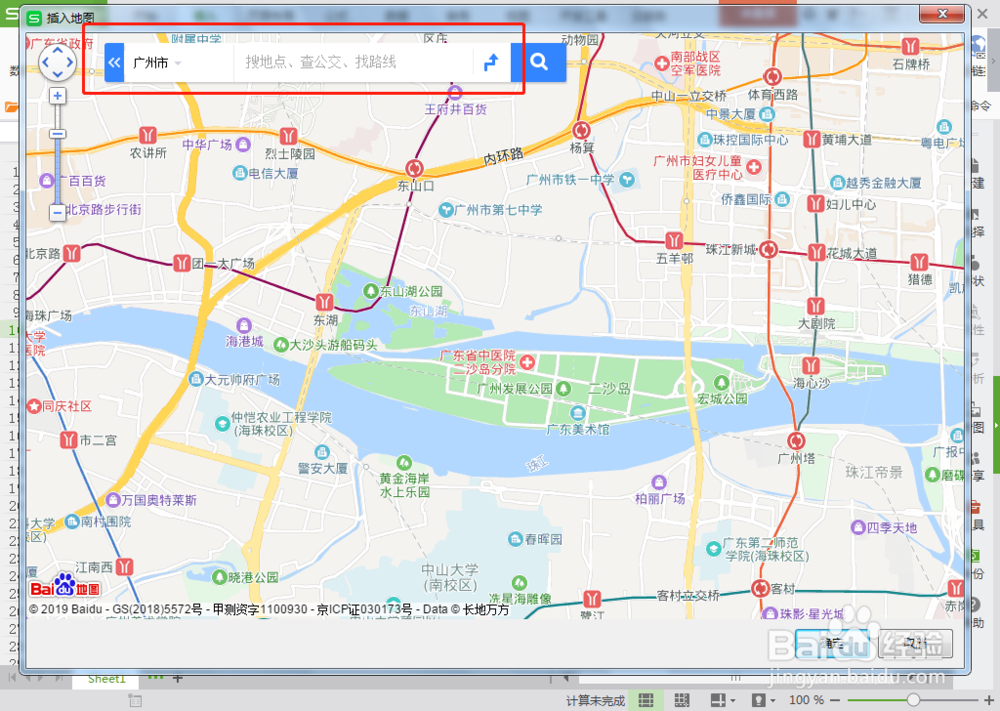Click the 黄金海岸水上乐园 marker
Viewport: 1000px width, 711px height.
(404, 462)
